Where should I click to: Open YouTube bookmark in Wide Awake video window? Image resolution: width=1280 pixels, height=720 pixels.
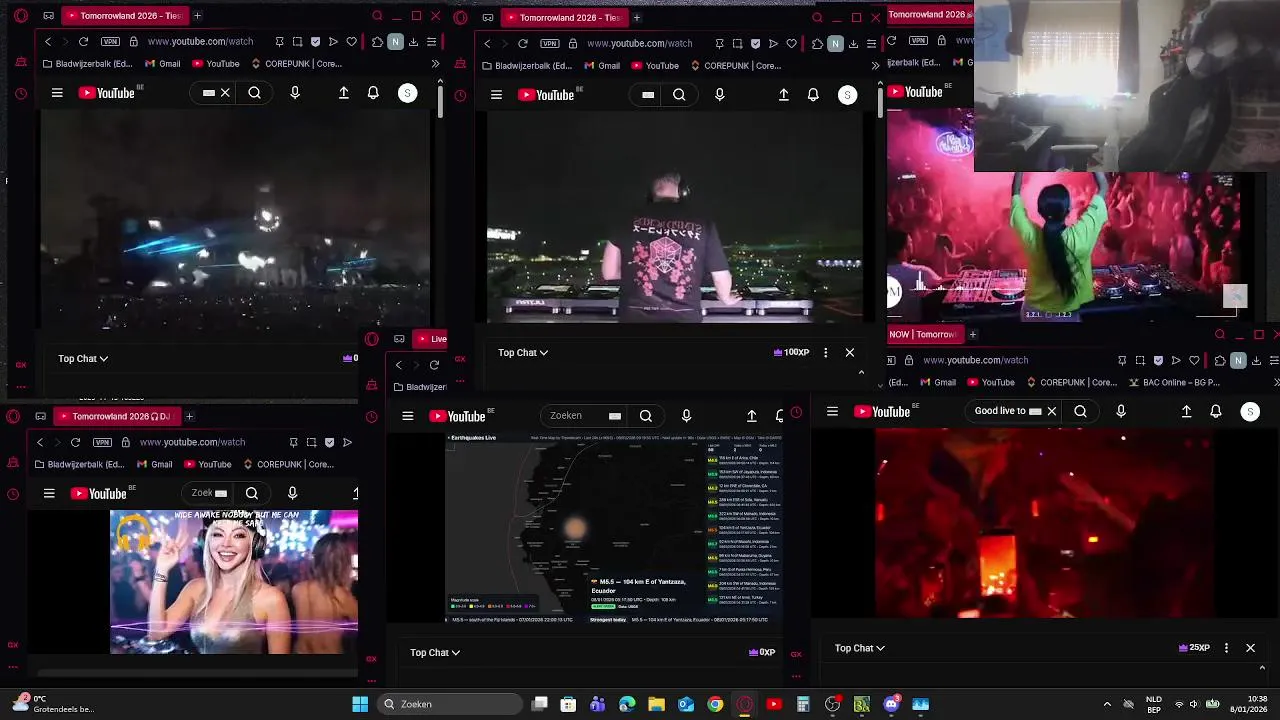(x=207, y=464)
